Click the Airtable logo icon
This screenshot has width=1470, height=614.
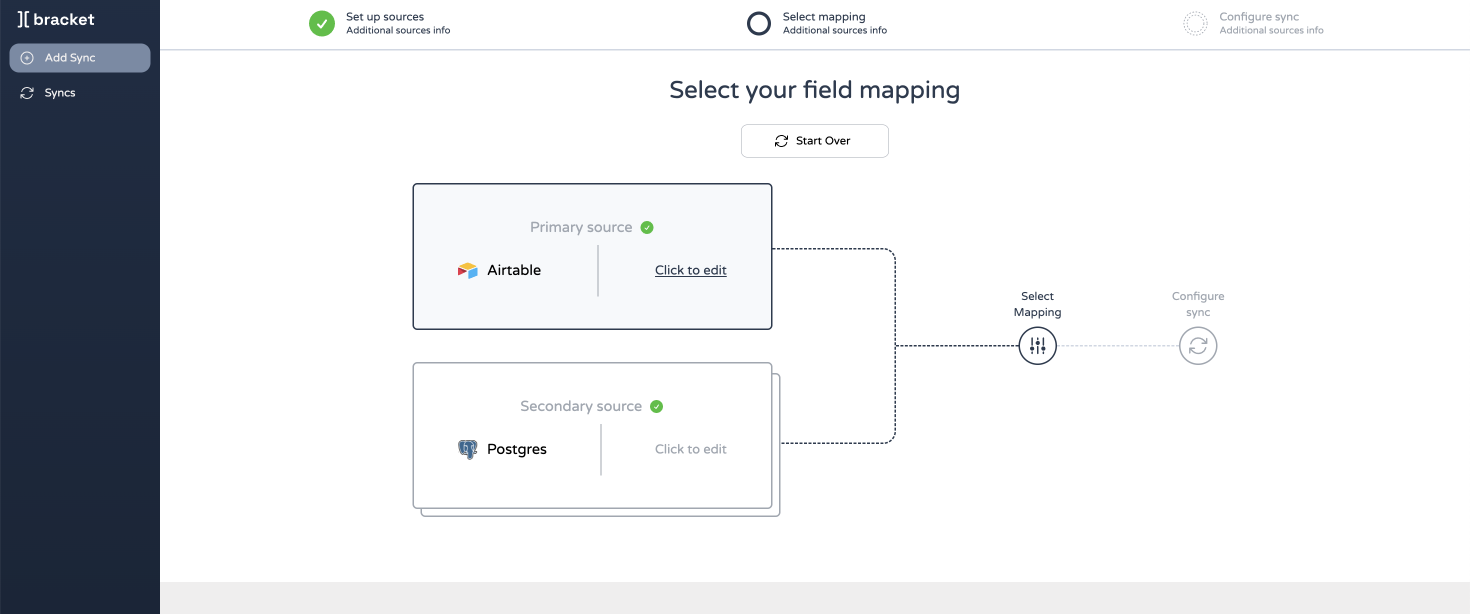468,270
